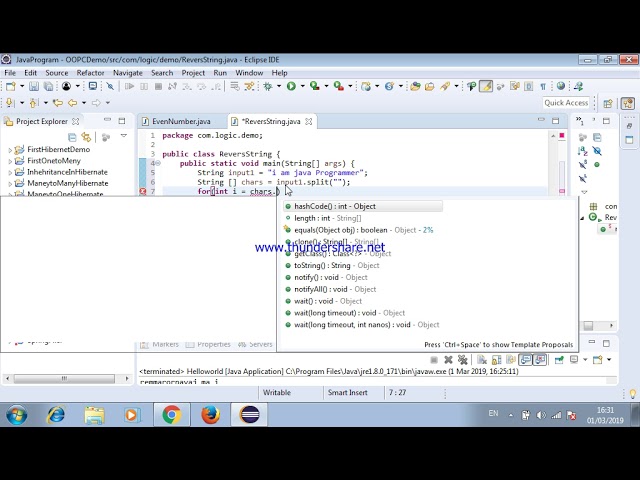
Task: Click Previous Annotation up-arrow icon
Action: 33,103
